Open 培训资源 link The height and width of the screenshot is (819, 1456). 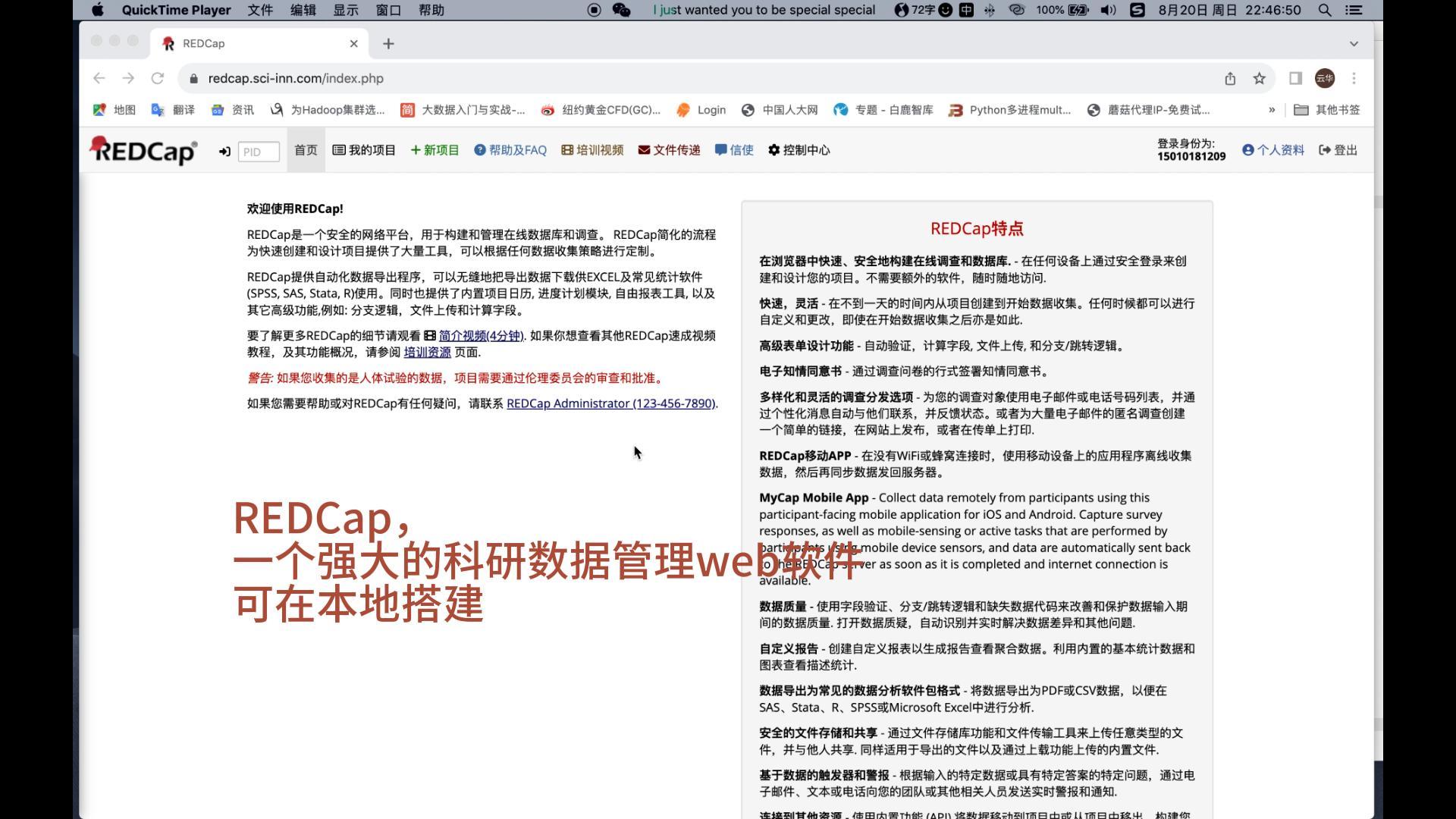point(427,353)
